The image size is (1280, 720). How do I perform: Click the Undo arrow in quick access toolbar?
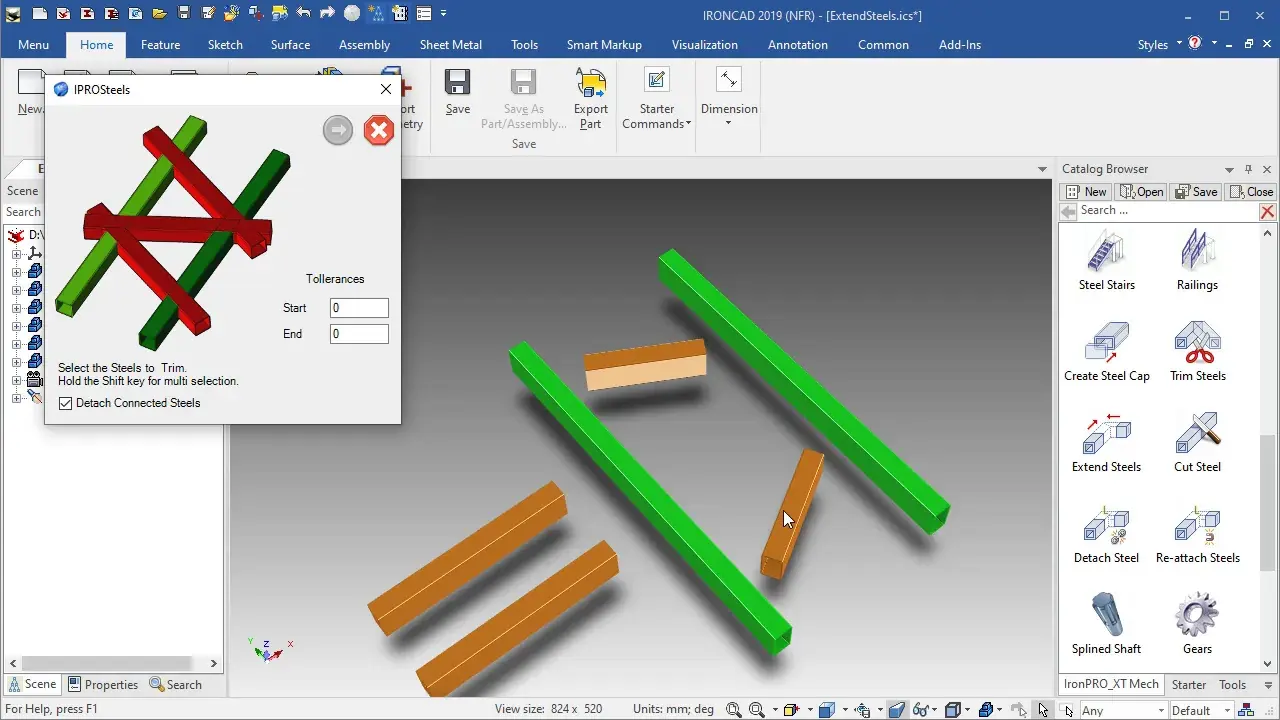click(x=304, y=14)
